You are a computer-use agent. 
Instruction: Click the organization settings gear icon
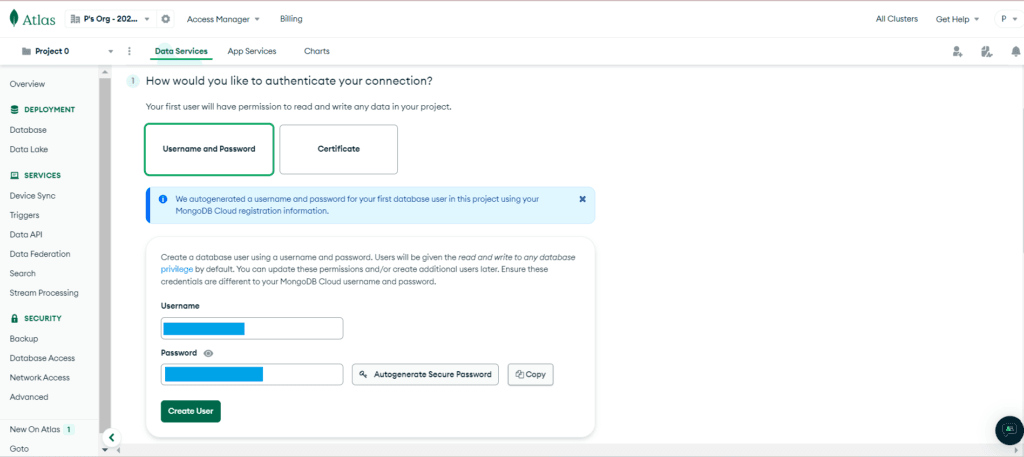(x=165, y=19)
